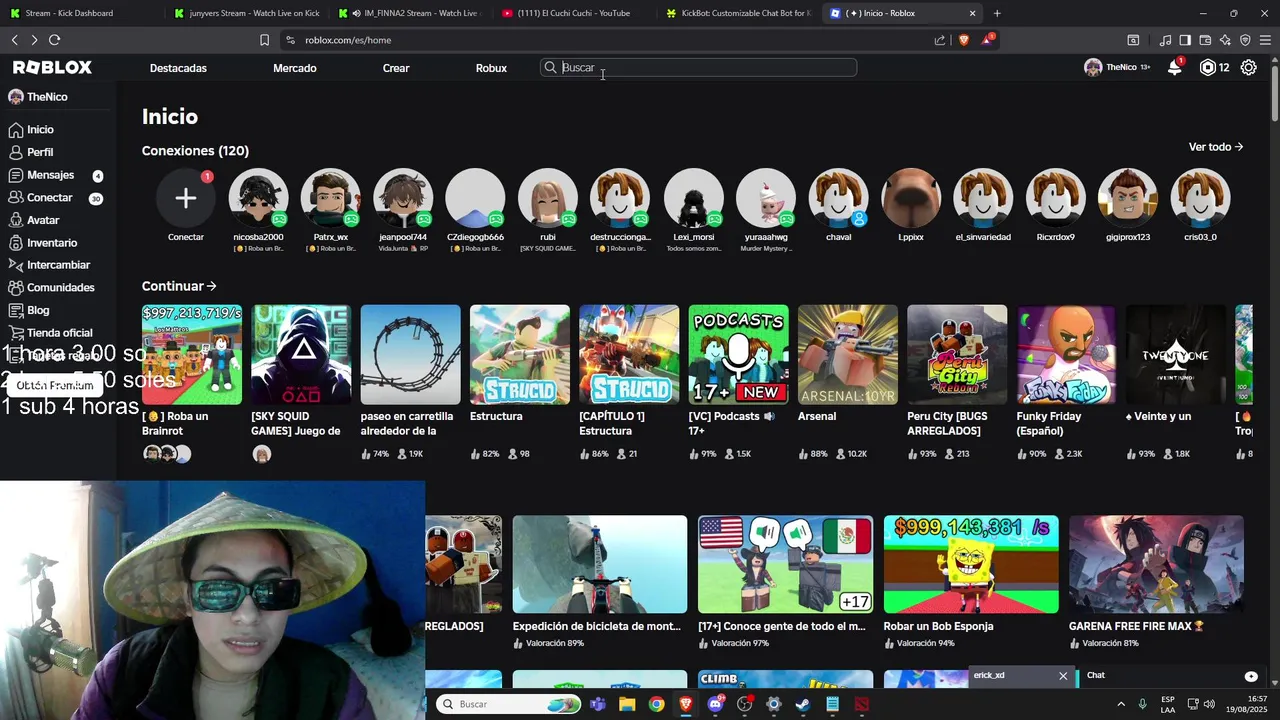Viewport: 1280px width, 720px height.
Task: Open Roblox settings gear
Action: 1249,67
